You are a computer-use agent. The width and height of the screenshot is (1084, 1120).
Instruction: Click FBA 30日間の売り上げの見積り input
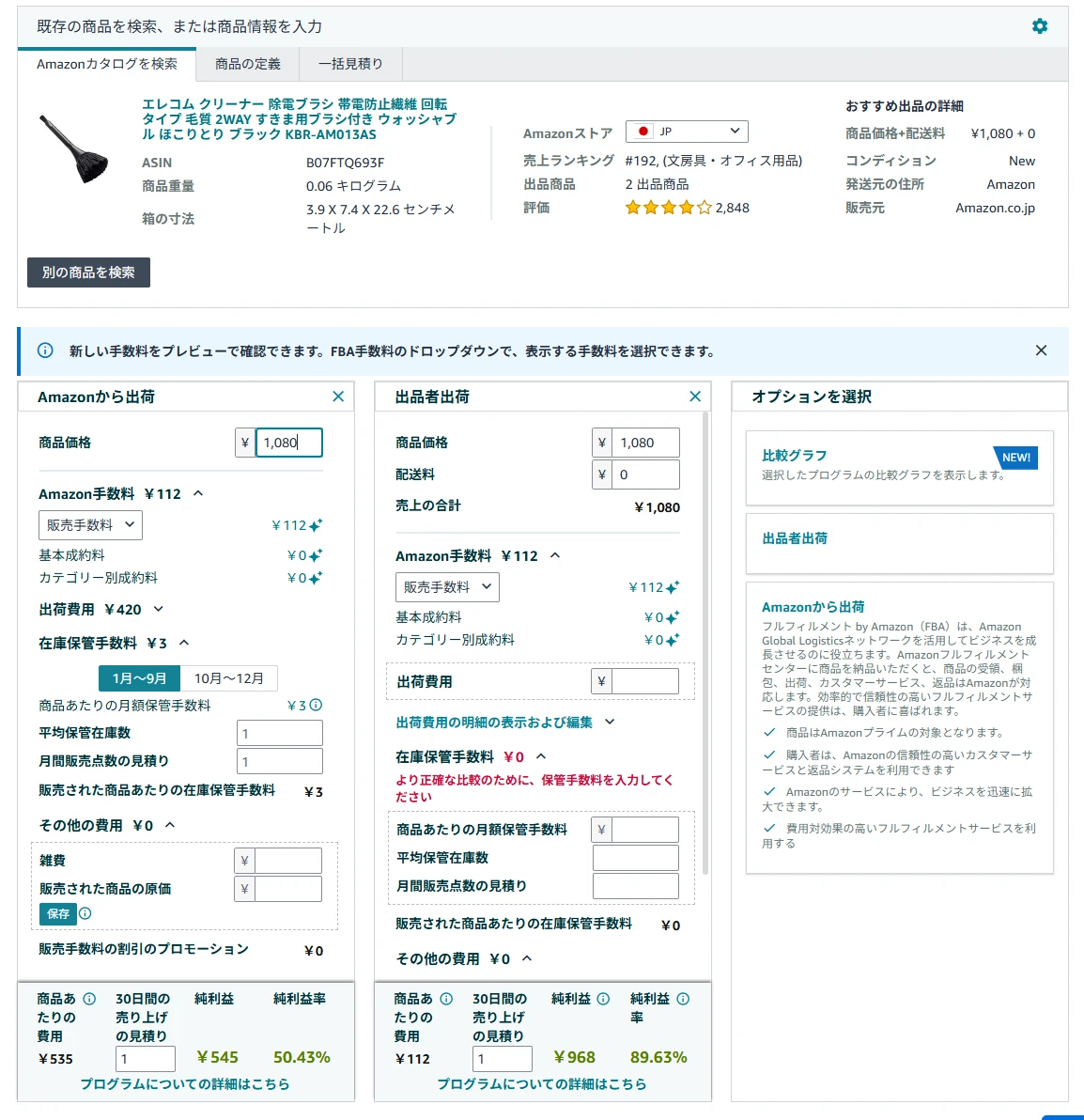[145, 1059]
